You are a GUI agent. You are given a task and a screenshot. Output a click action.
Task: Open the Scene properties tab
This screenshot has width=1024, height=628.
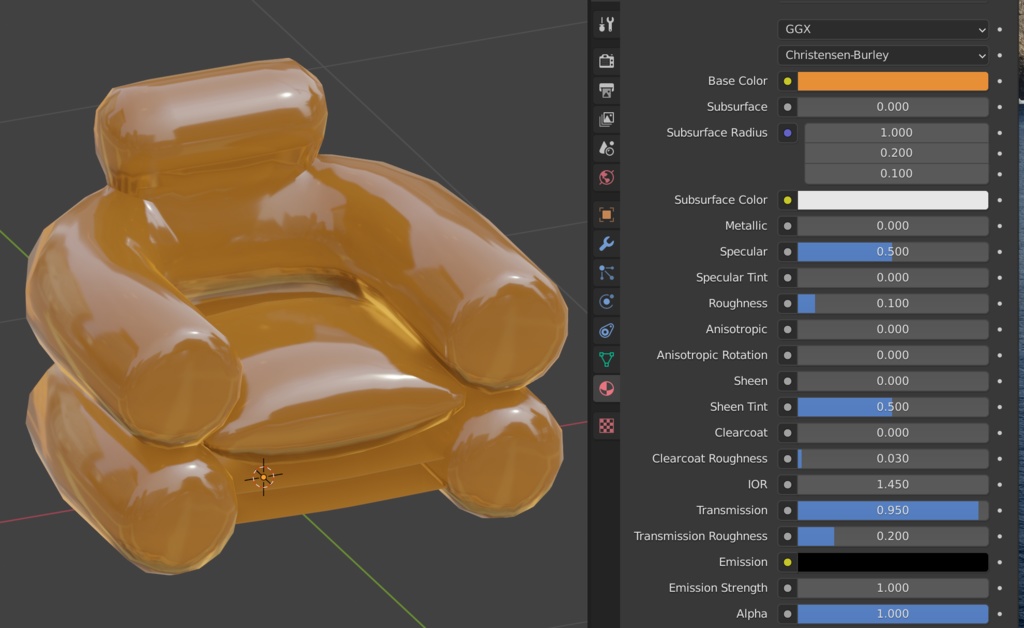606,148
